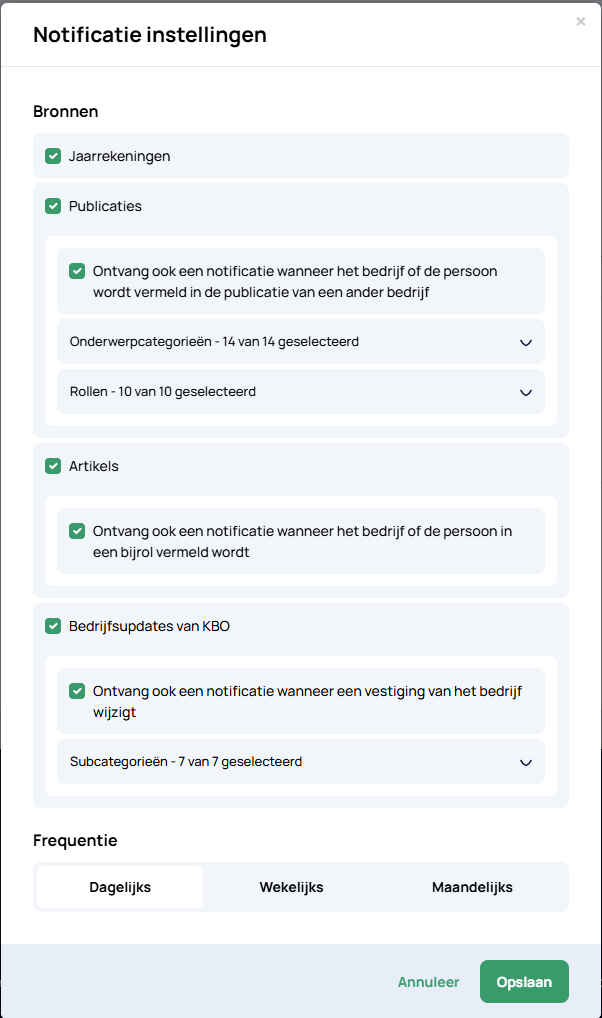Click the Annuleer link

coord(428,982)
